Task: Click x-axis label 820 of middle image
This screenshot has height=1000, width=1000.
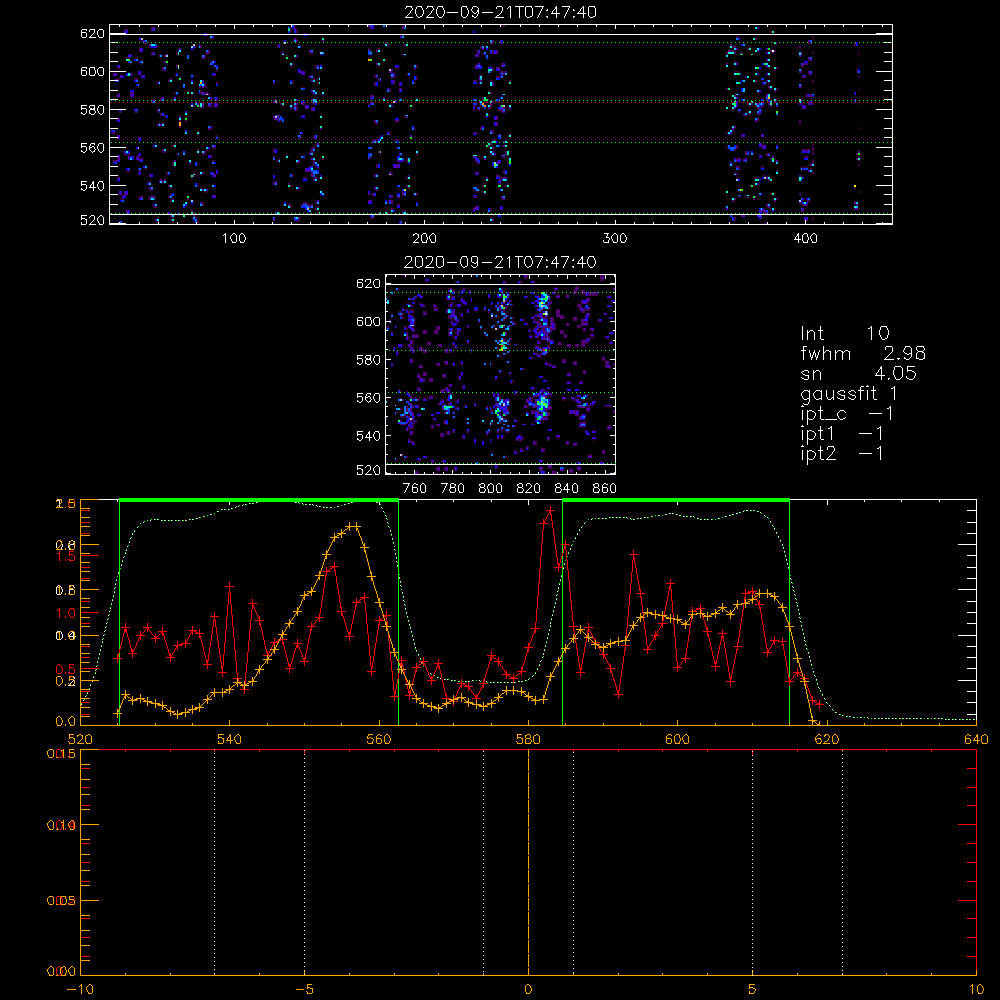Action: tap(529, 489)
